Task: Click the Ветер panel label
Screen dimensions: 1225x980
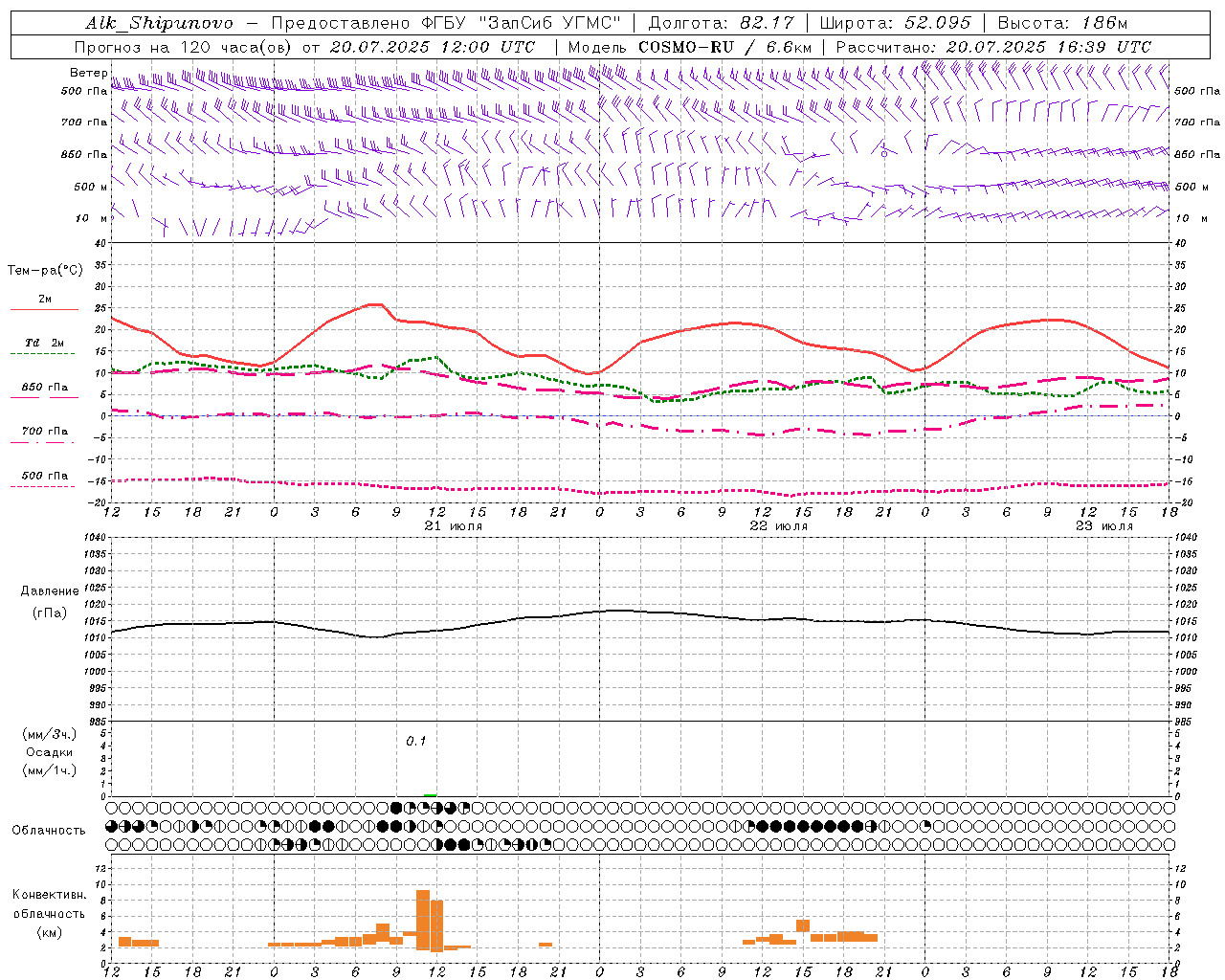Action: click(88, 73)
